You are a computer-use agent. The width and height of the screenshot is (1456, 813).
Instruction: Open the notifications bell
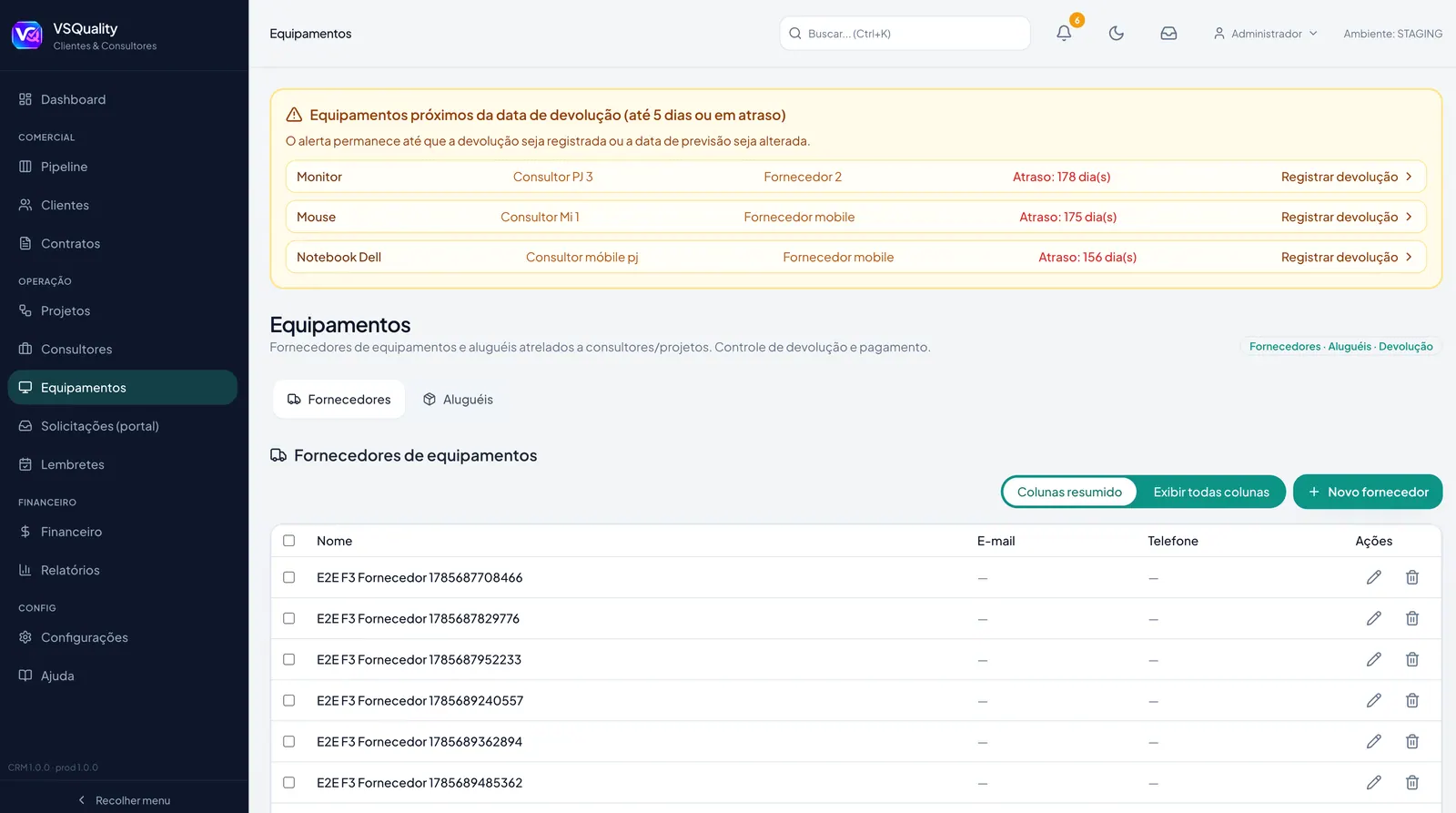[x=1064, y=34]
